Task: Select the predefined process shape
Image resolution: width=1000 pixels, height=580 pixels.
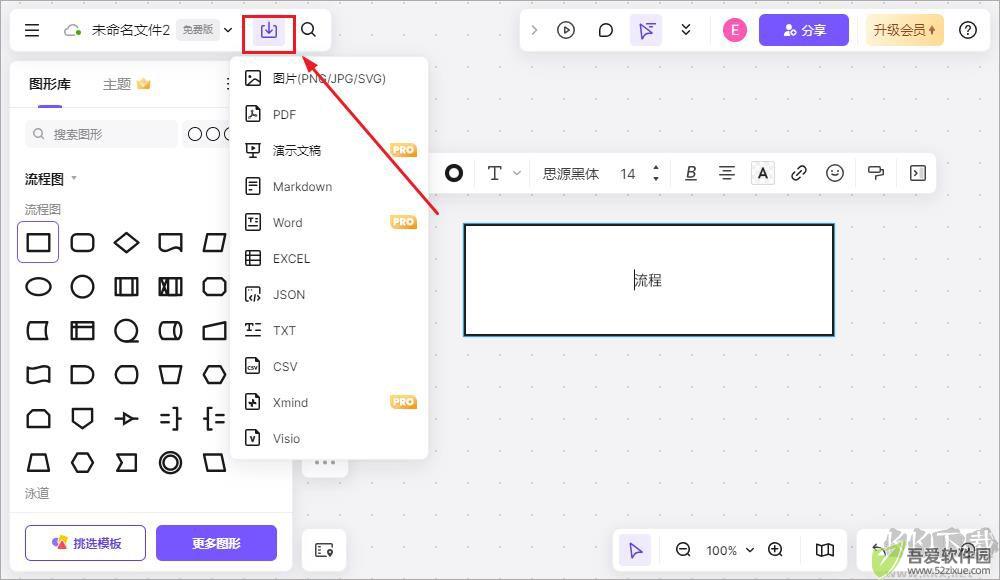Action: pyautogui.click(x=126, y=286)
